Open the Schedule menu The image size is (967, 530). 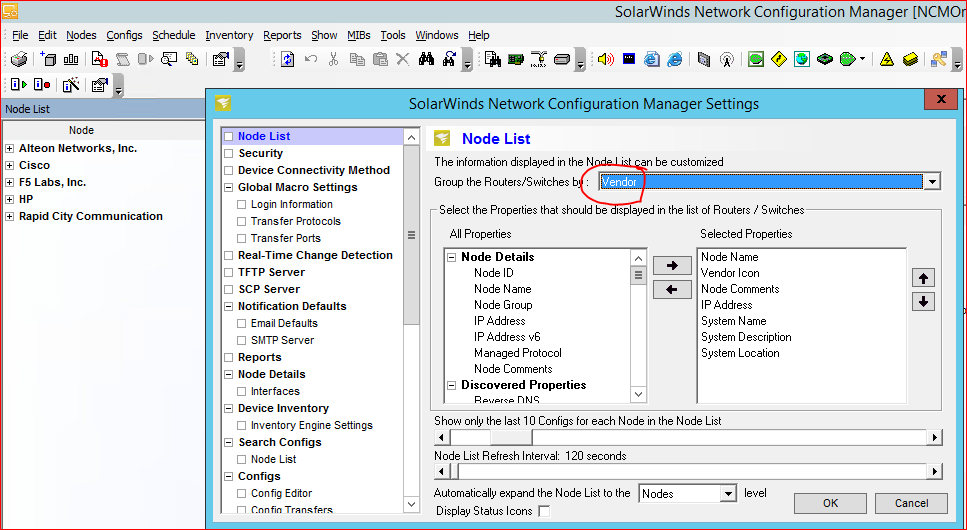pyautogui.click(x=174, y=35)
